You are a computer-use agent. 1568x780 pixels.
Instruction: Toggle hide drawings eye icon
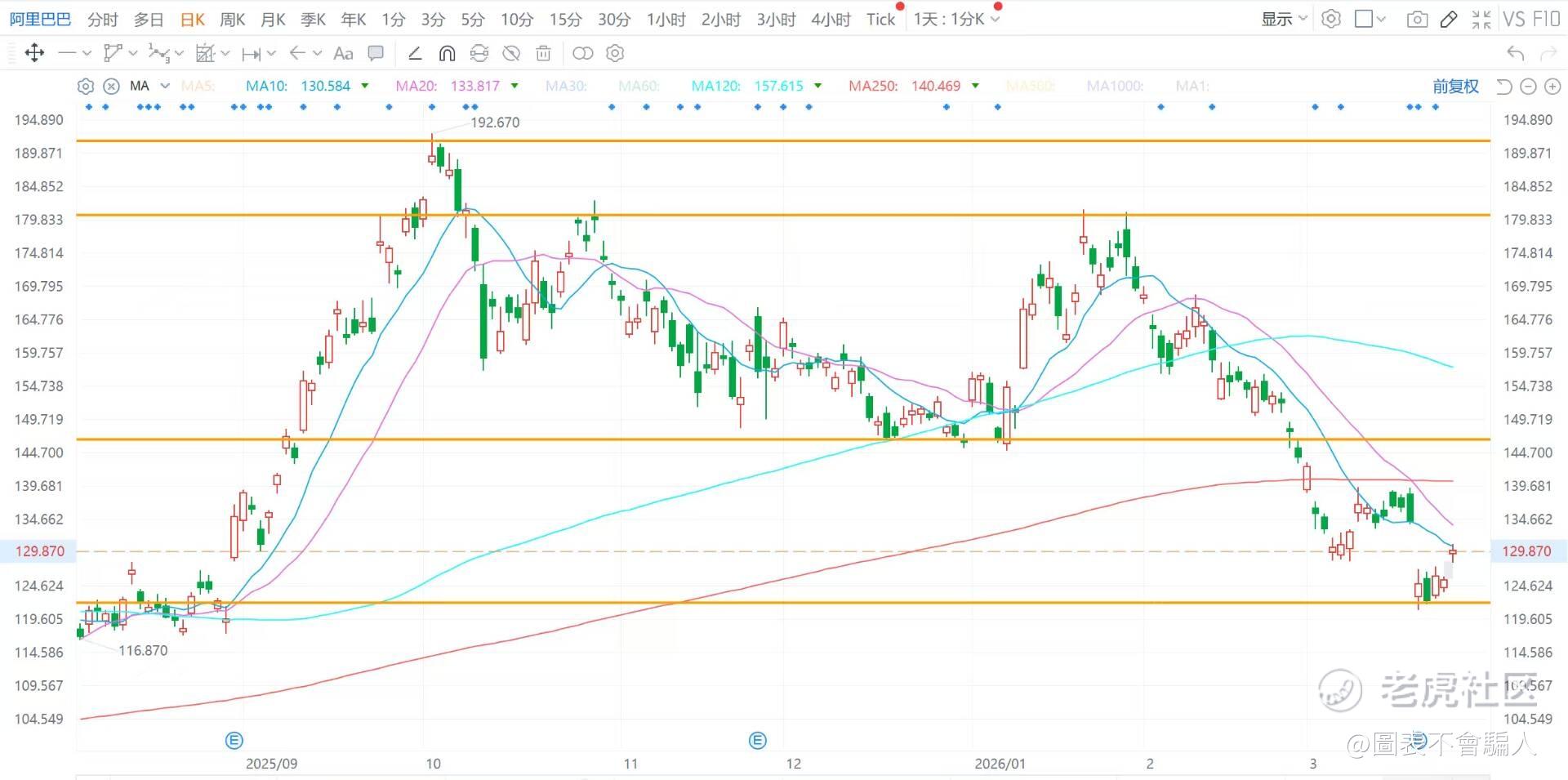point(511,54)
